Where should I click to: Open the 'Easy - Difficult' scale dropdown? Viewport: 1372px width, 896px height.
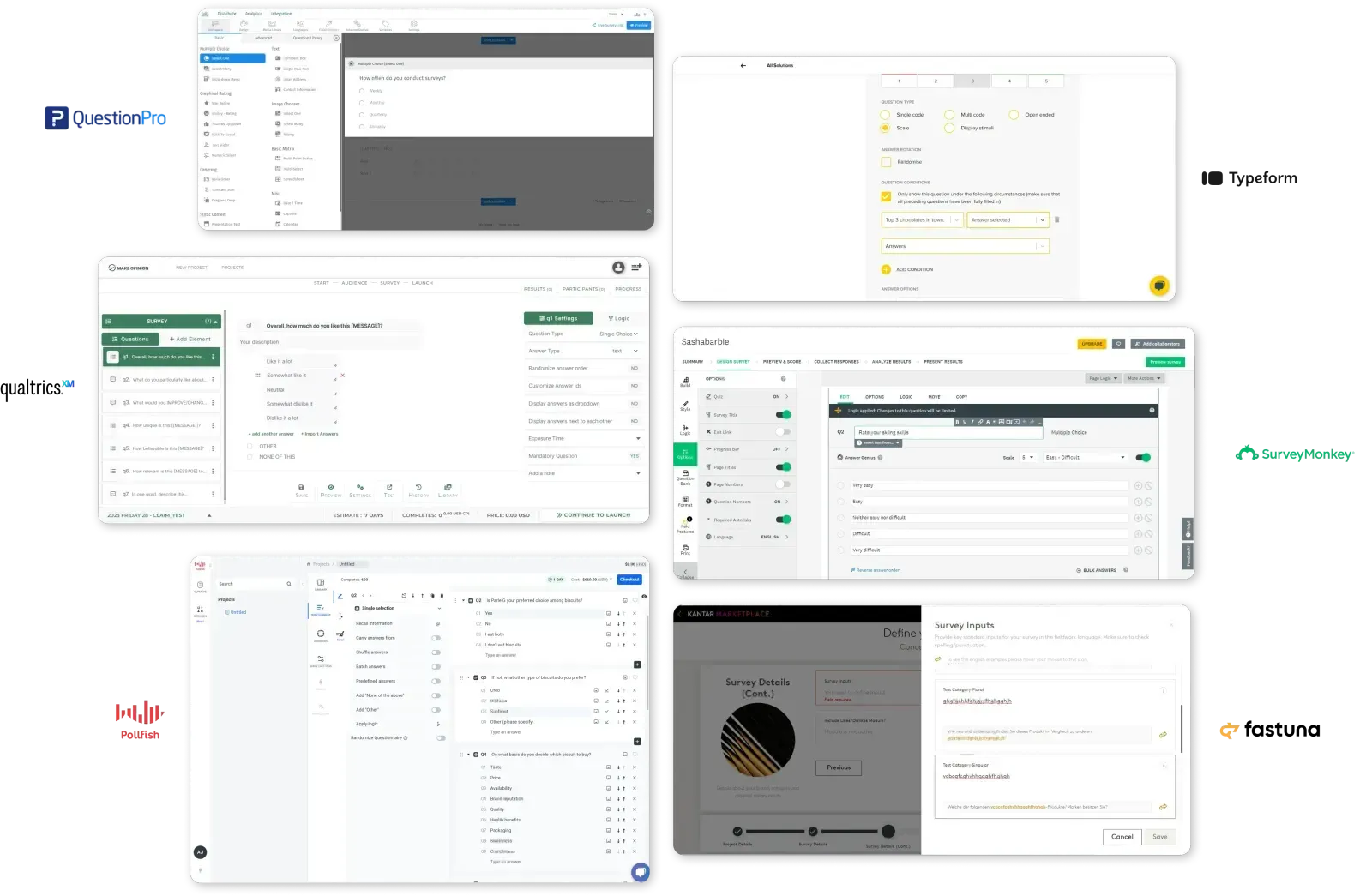(x=1085, y=457)
